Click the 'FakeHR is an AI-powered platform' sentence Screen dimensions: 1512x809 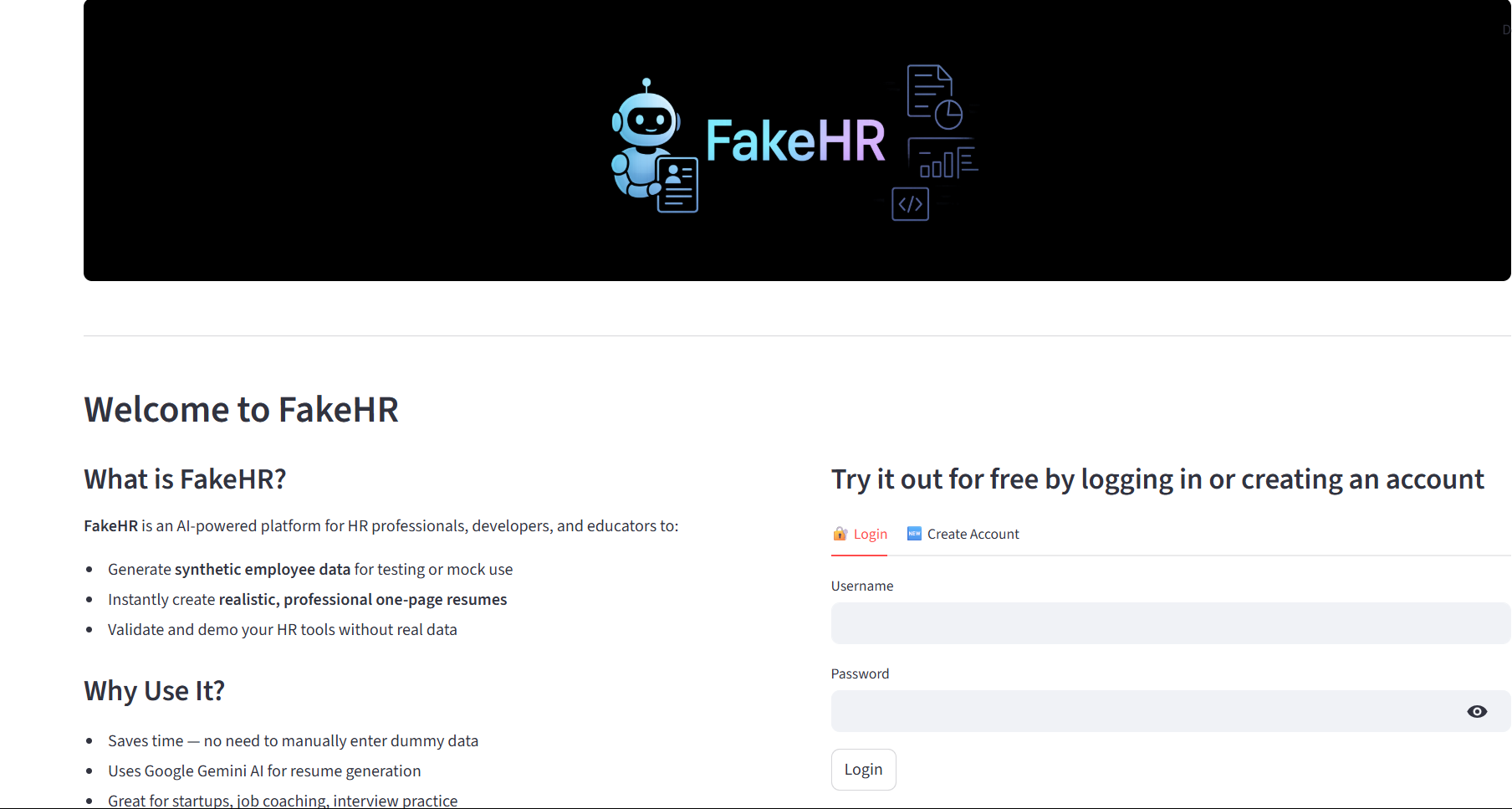pyautogui.click(x=381, y=526)
